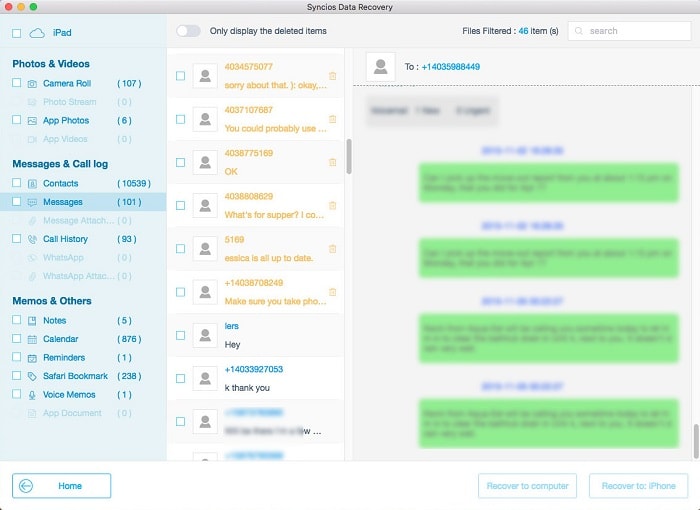The image size is (700, 510).
Task: Tick checkbox for +14033927053 message
Action: (x=180, y=378)
